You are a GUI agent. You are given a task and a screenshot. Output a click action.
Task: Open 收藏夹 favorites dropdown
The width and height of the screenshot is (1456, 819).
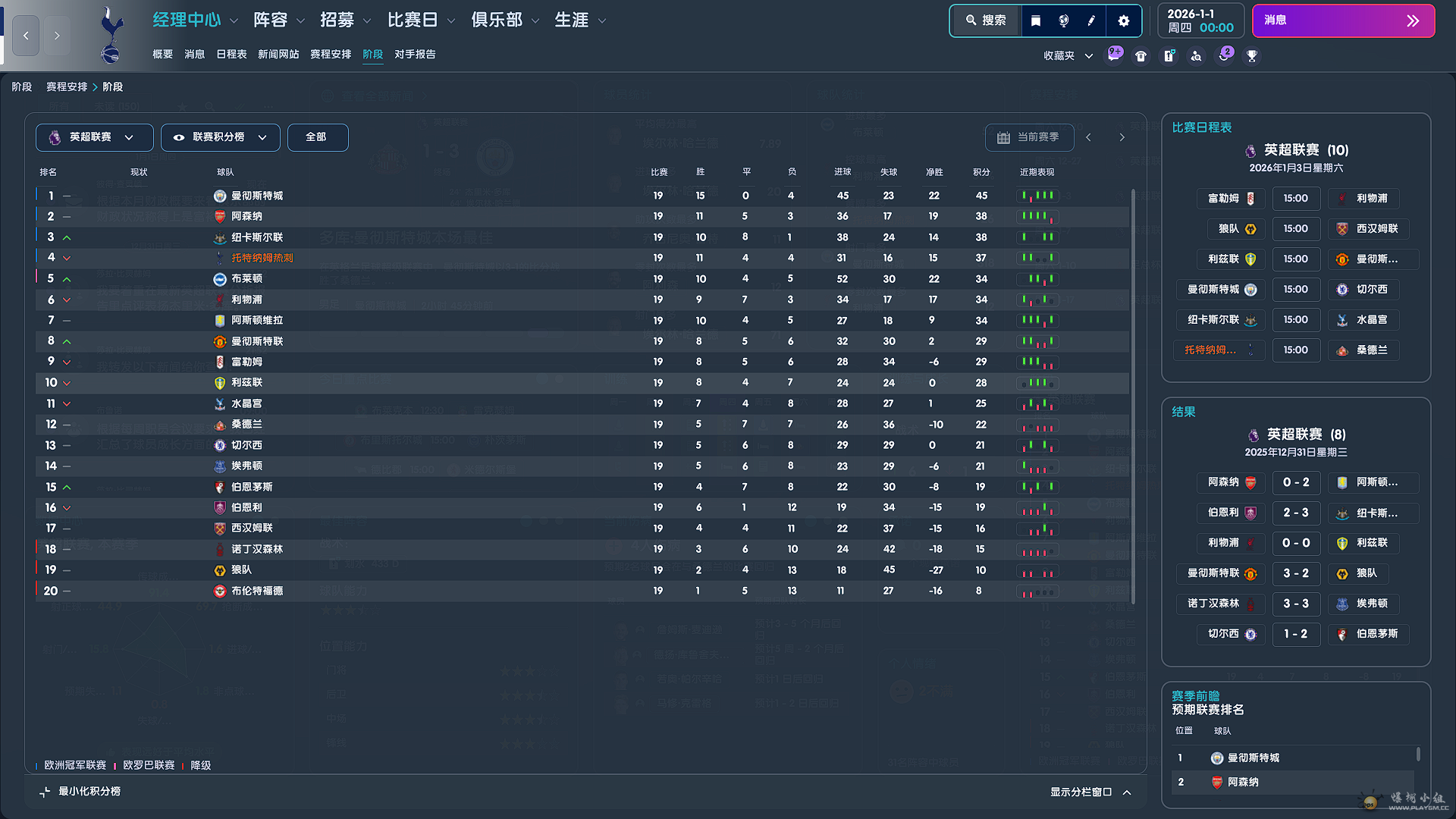[x=1068, y=56]
